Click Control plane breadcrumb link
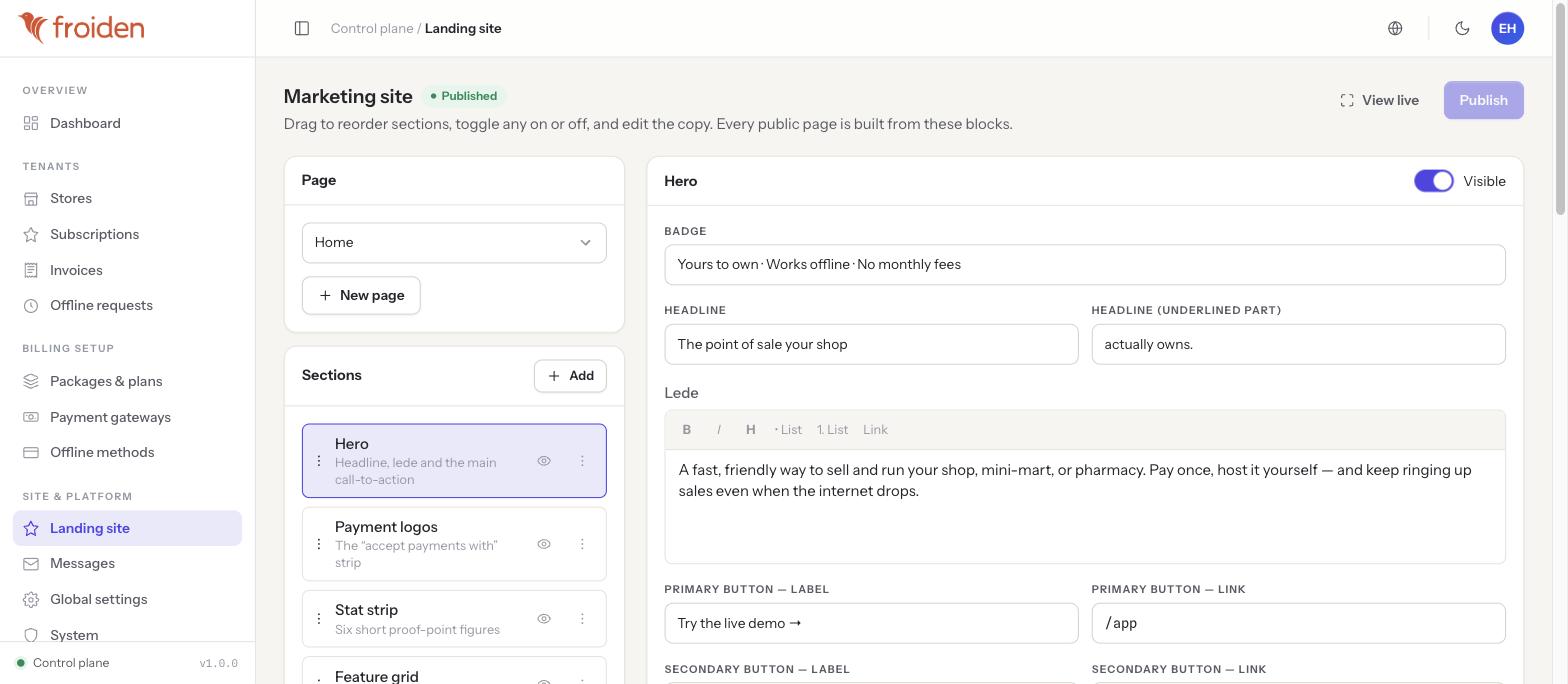 point(372,28)
